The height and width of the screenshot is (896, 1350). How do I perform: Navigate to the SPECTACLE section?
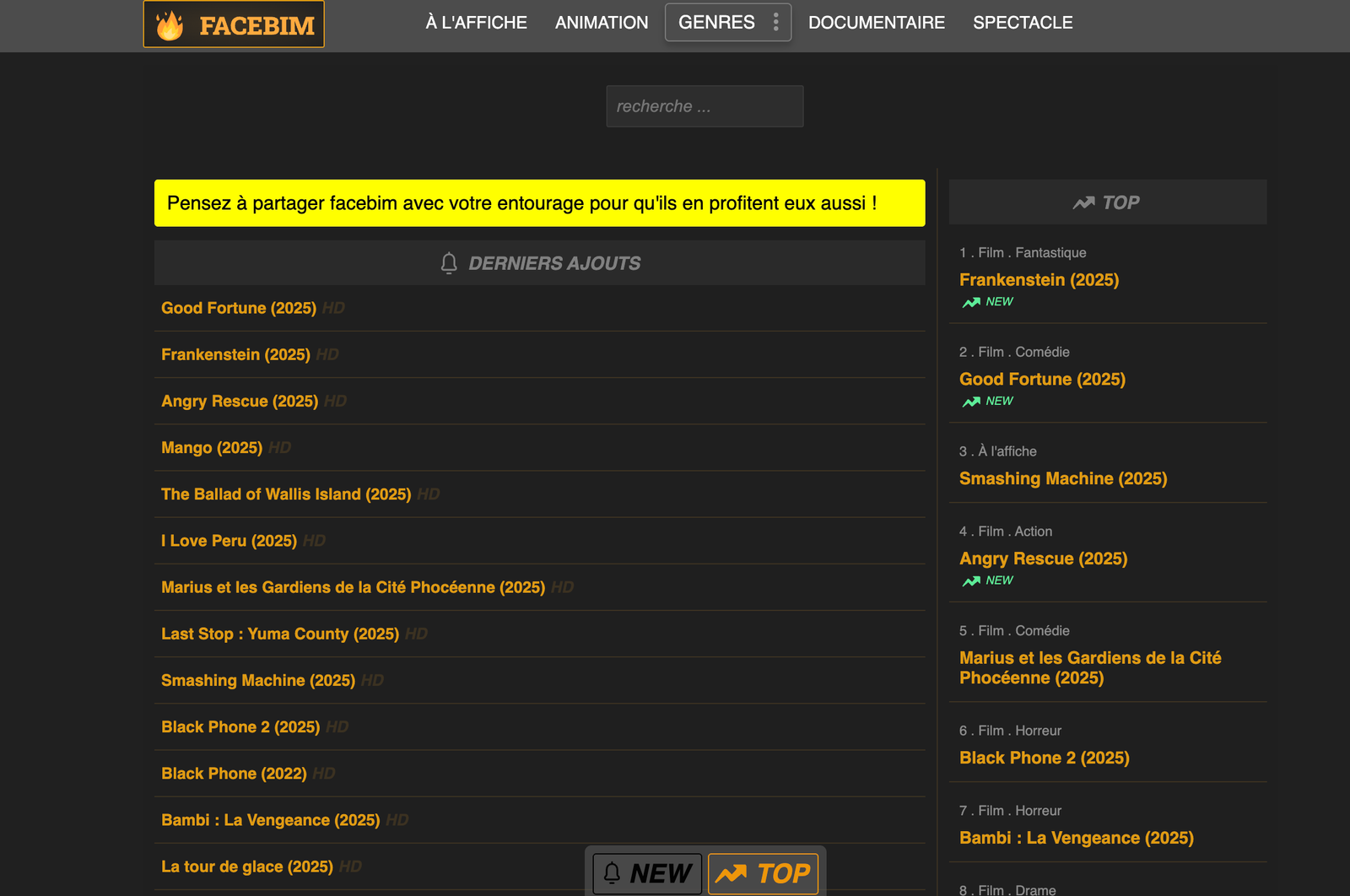pyautogui.click(x=1023, y=23)
